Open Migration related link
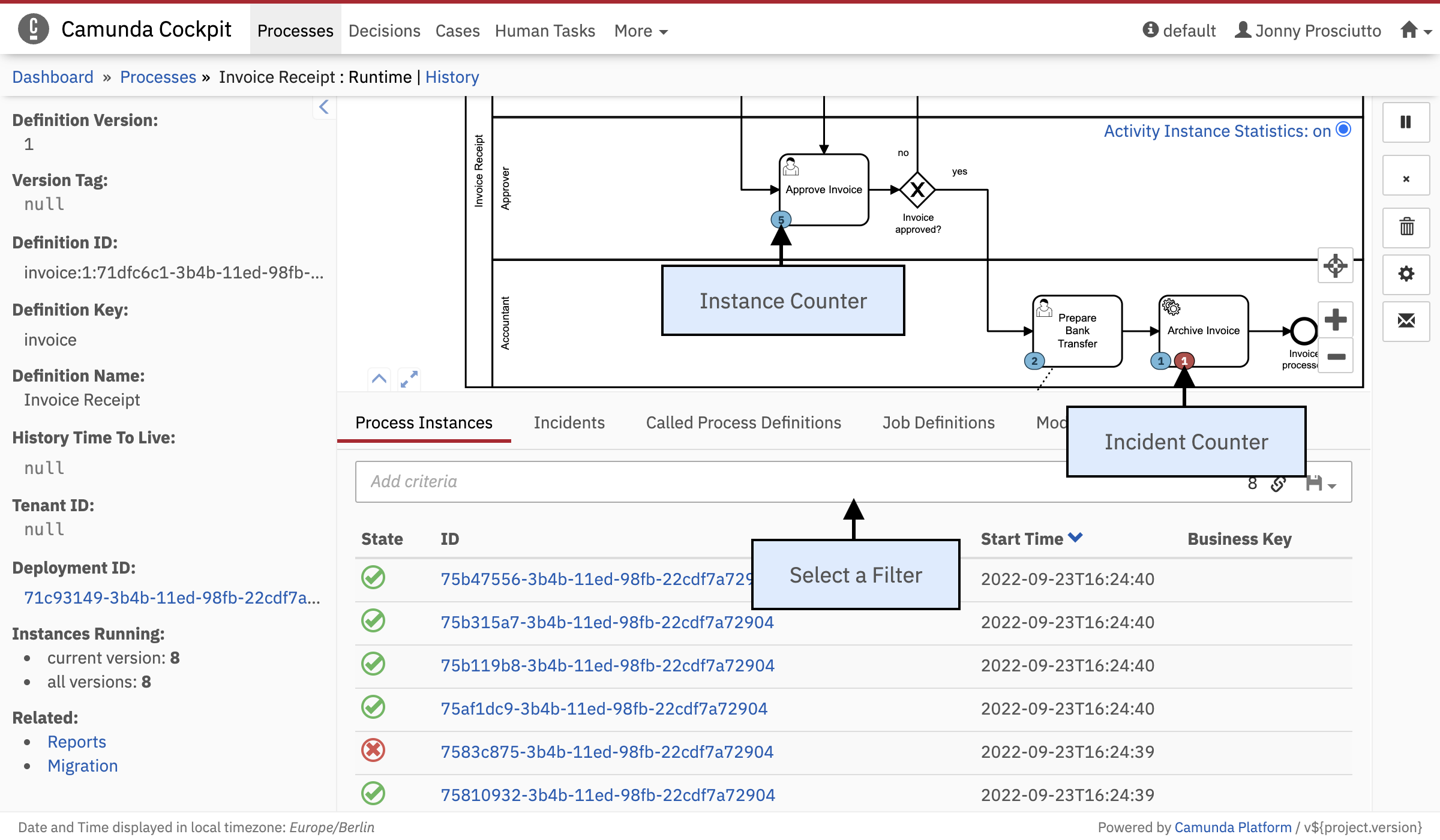Screen dimensions: 1440x840 pos(83,766)
